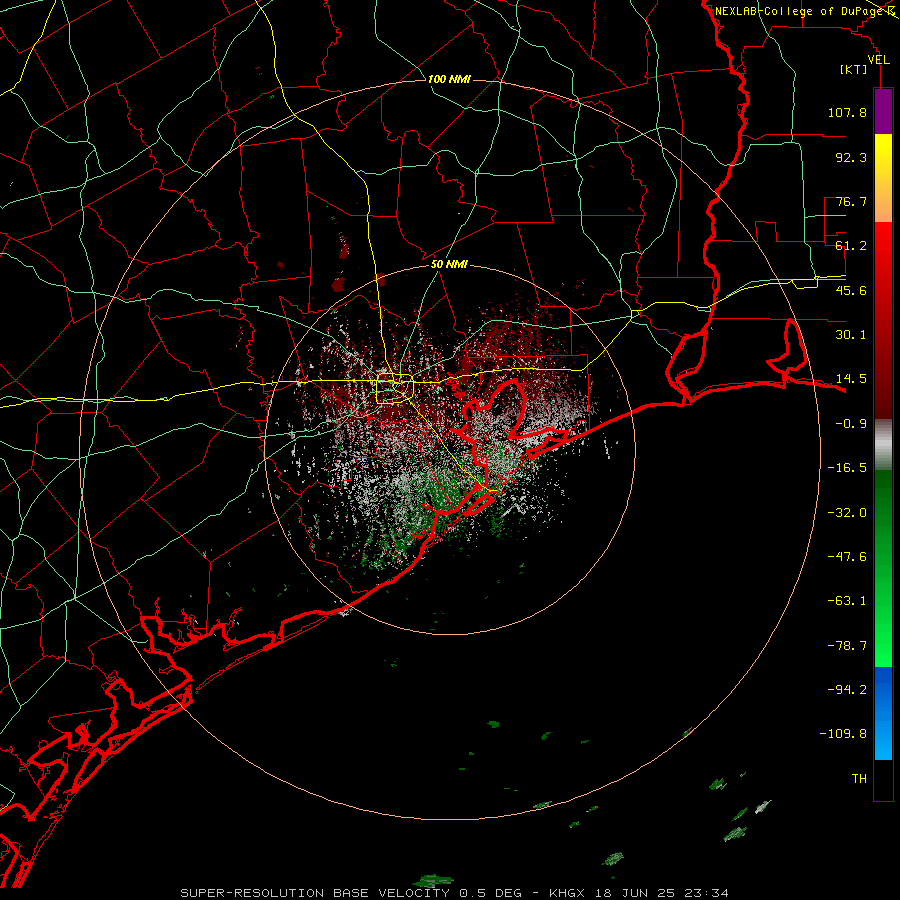Click the 45.6 scale value

(x=851, y=290)
